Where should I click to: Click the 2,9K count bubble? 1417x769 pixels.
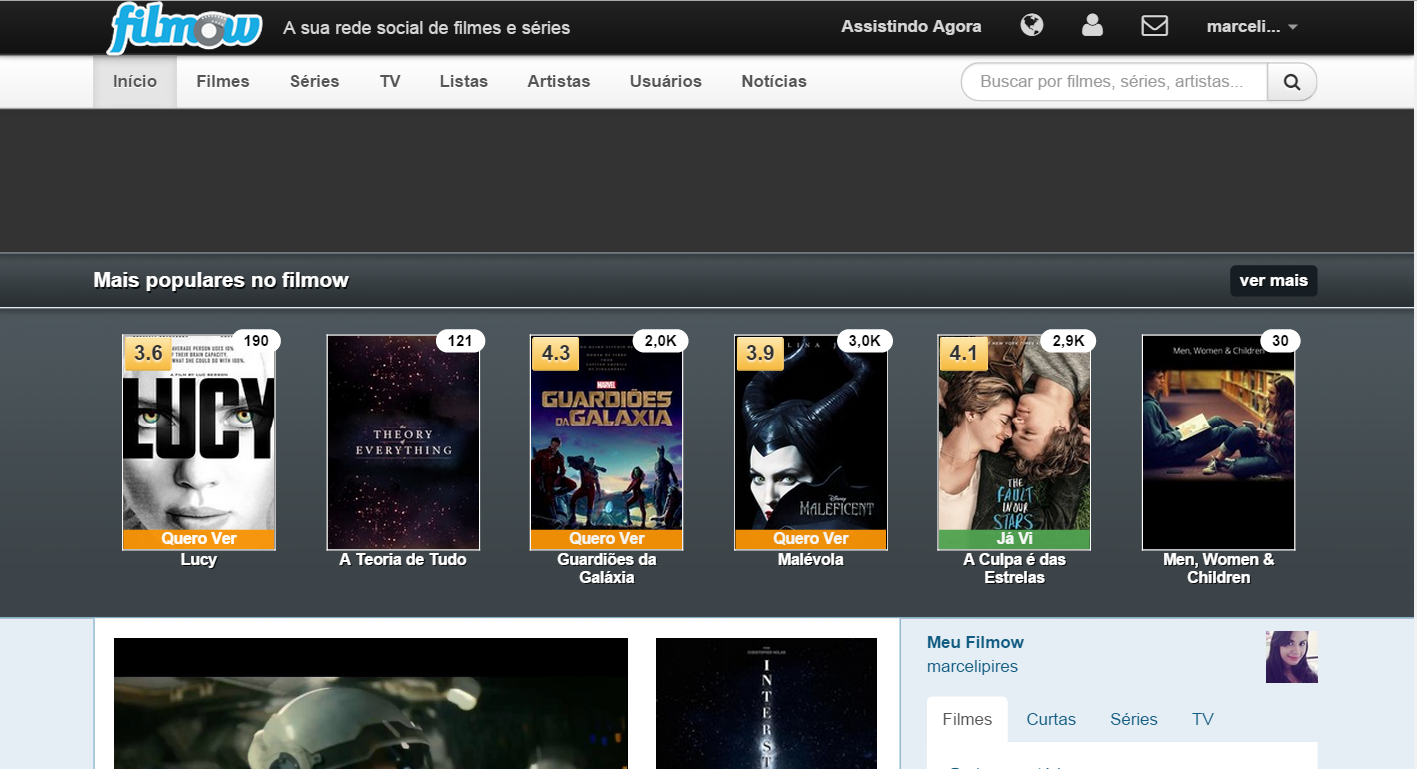click(1068, 341)
